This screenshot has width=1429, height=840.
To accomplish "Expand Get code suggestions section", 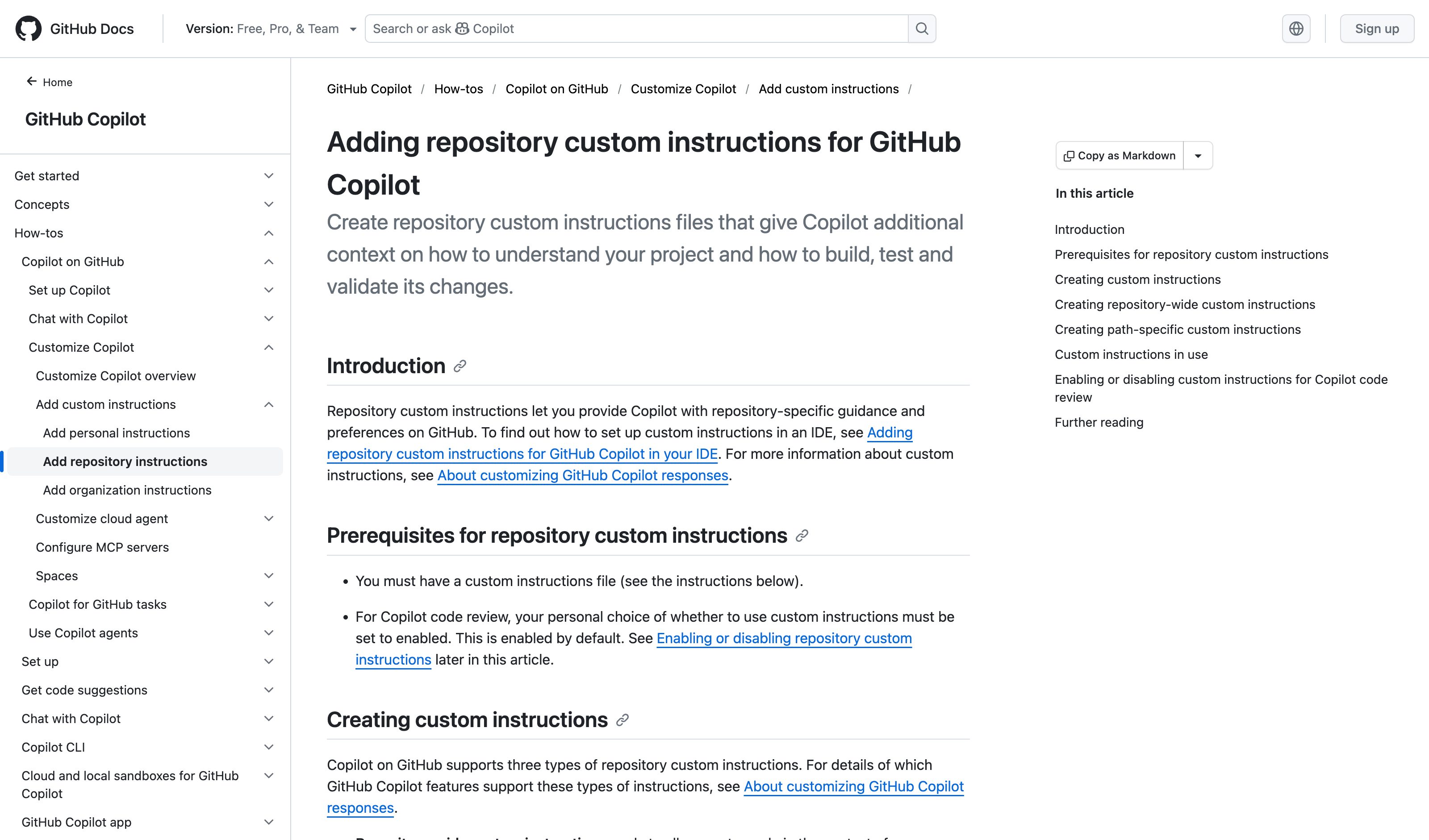I will tap(269, 690).
